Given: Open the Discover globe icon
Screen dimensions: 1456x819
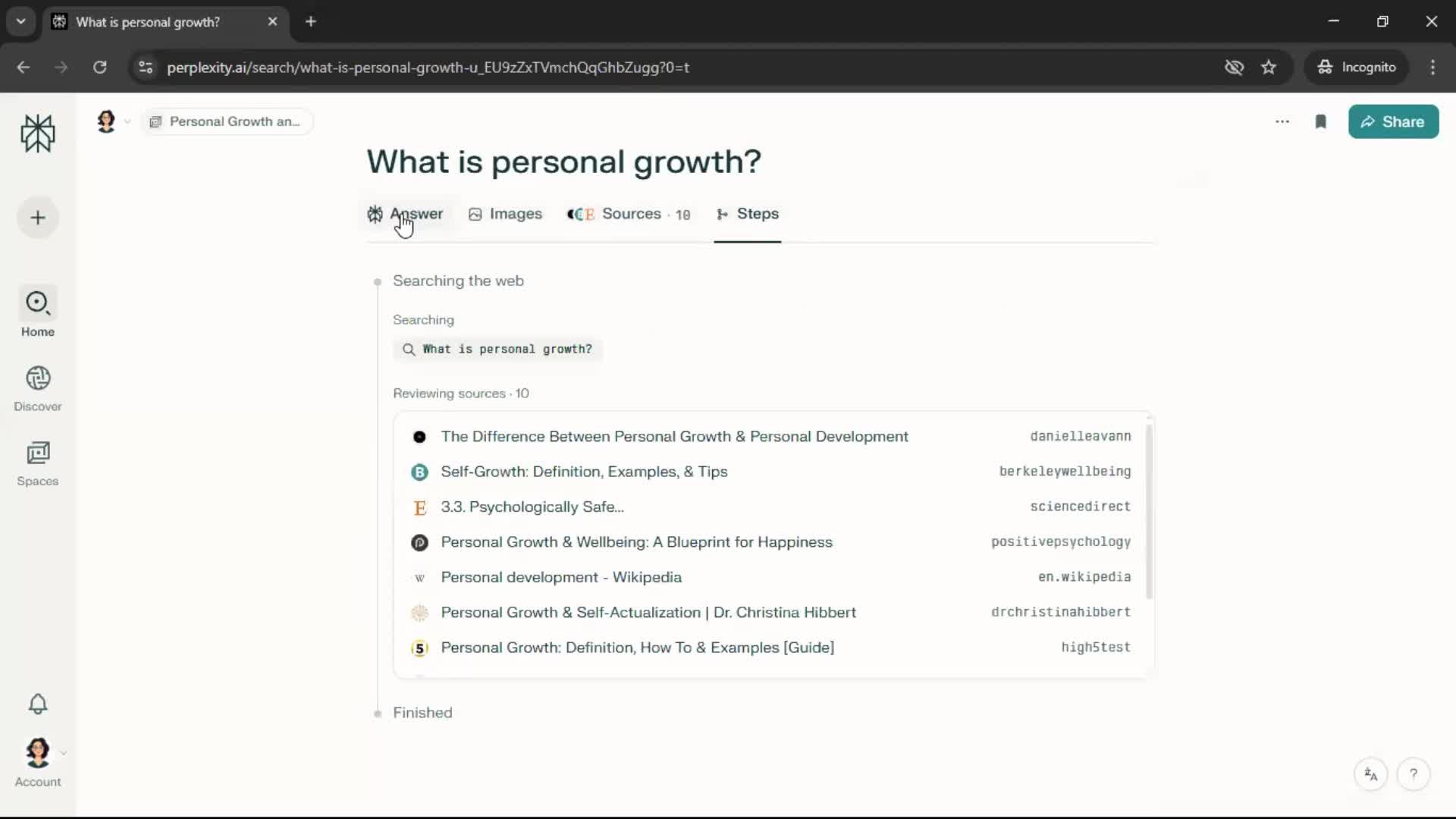Looking at the screenshot, I should pyautogui.click(x=38, y=378).
